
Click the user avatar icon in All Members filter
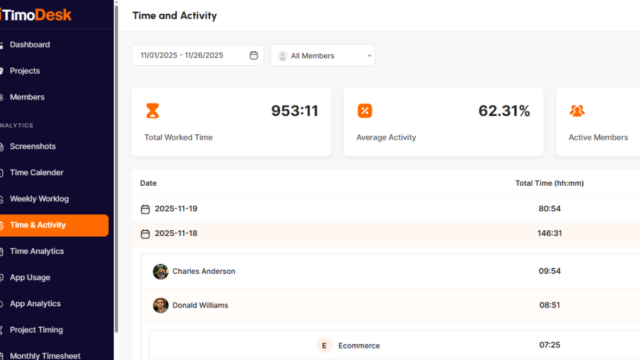point(282,56)
